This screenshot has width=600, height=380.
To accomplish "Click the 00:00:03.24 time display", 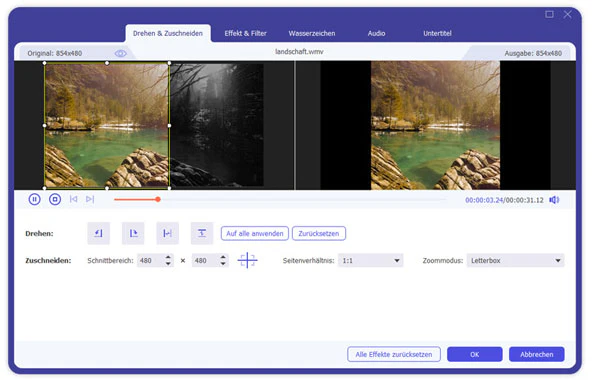I will pyautogui.click(x=484, y=200).
